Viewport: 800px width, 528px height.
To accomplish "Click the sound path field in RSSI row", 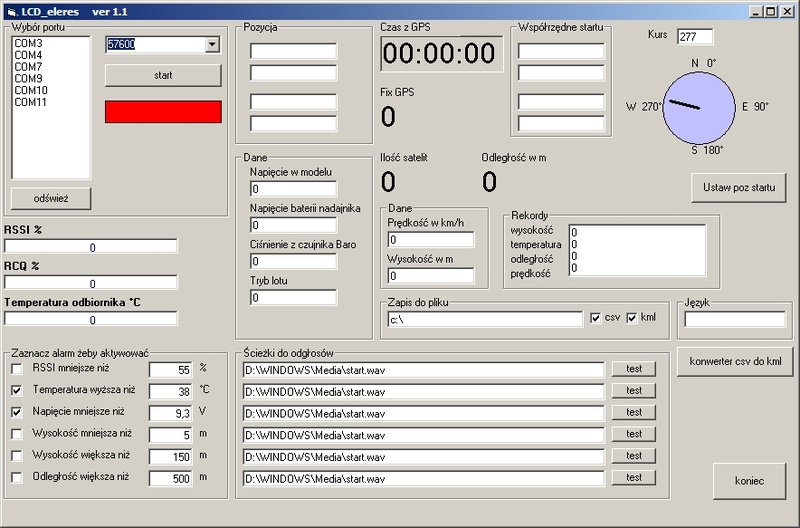I will [x=423, y=370].
